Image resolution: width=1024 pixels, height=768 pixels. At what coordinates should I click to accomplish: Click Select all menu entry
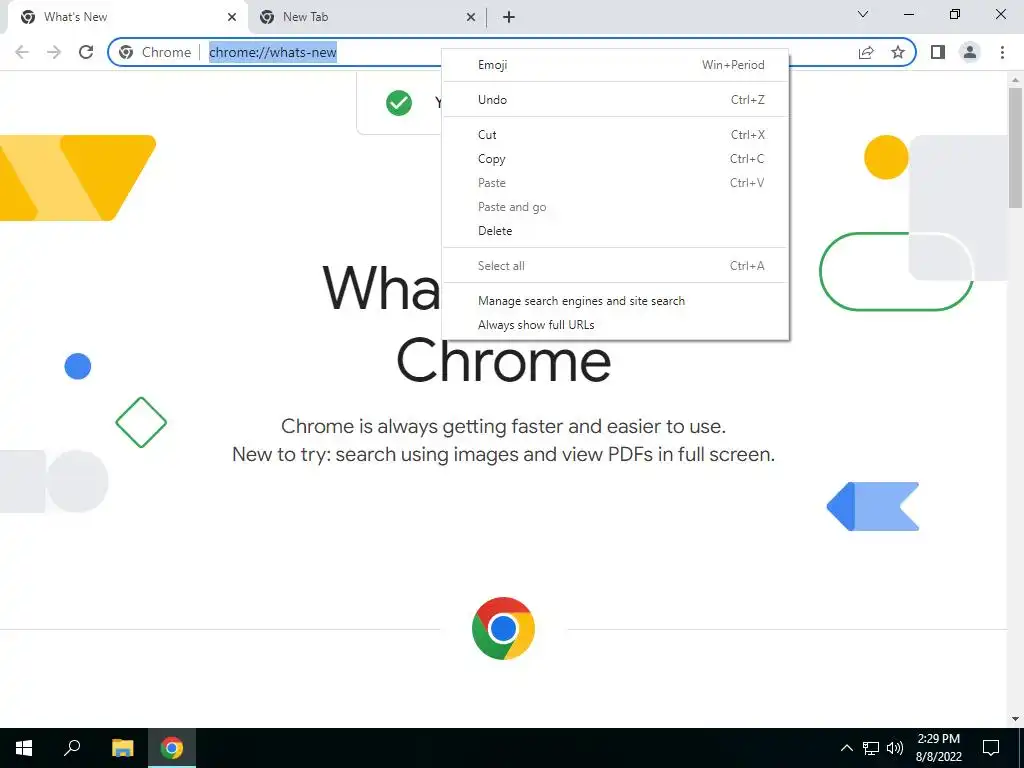tap(615, 266)
